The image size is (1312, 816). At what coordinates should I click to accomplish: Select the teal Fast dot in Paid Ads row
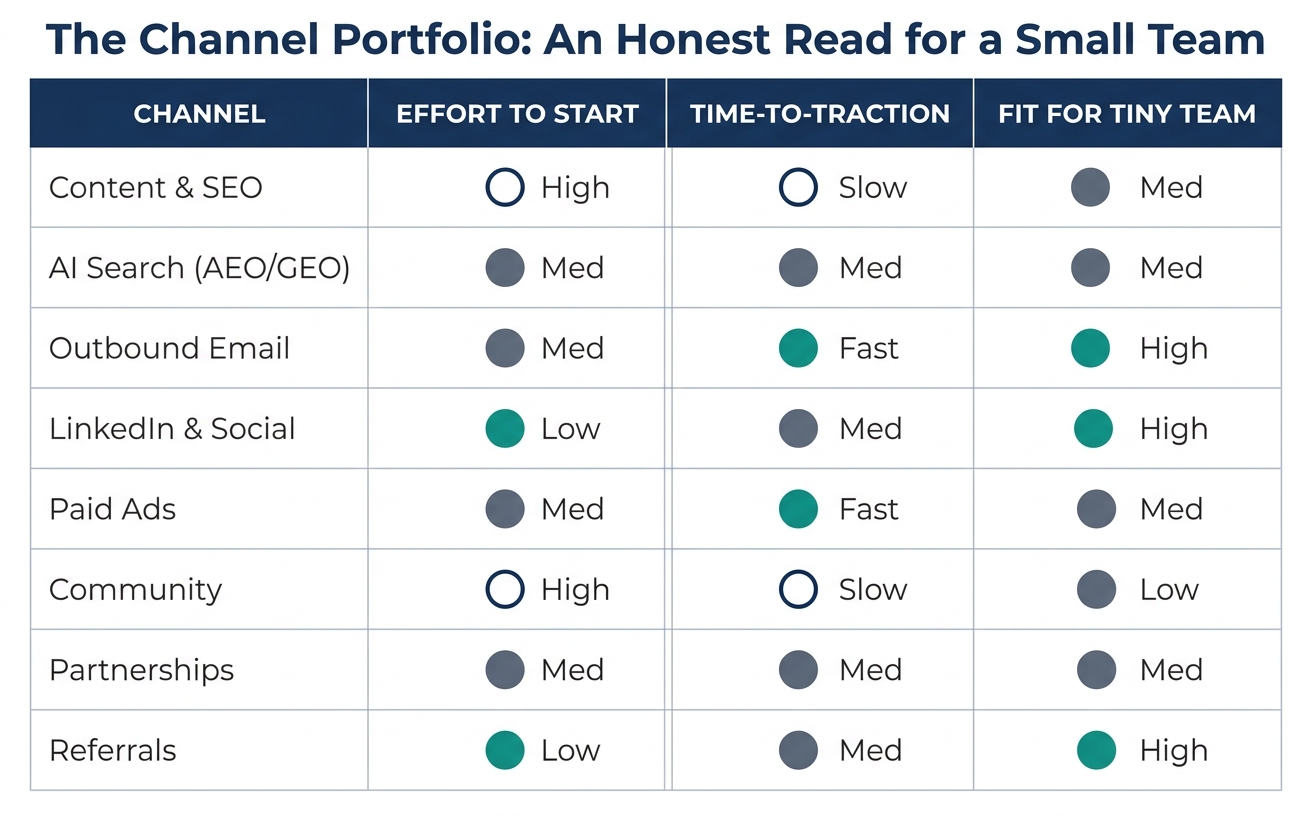798,509
